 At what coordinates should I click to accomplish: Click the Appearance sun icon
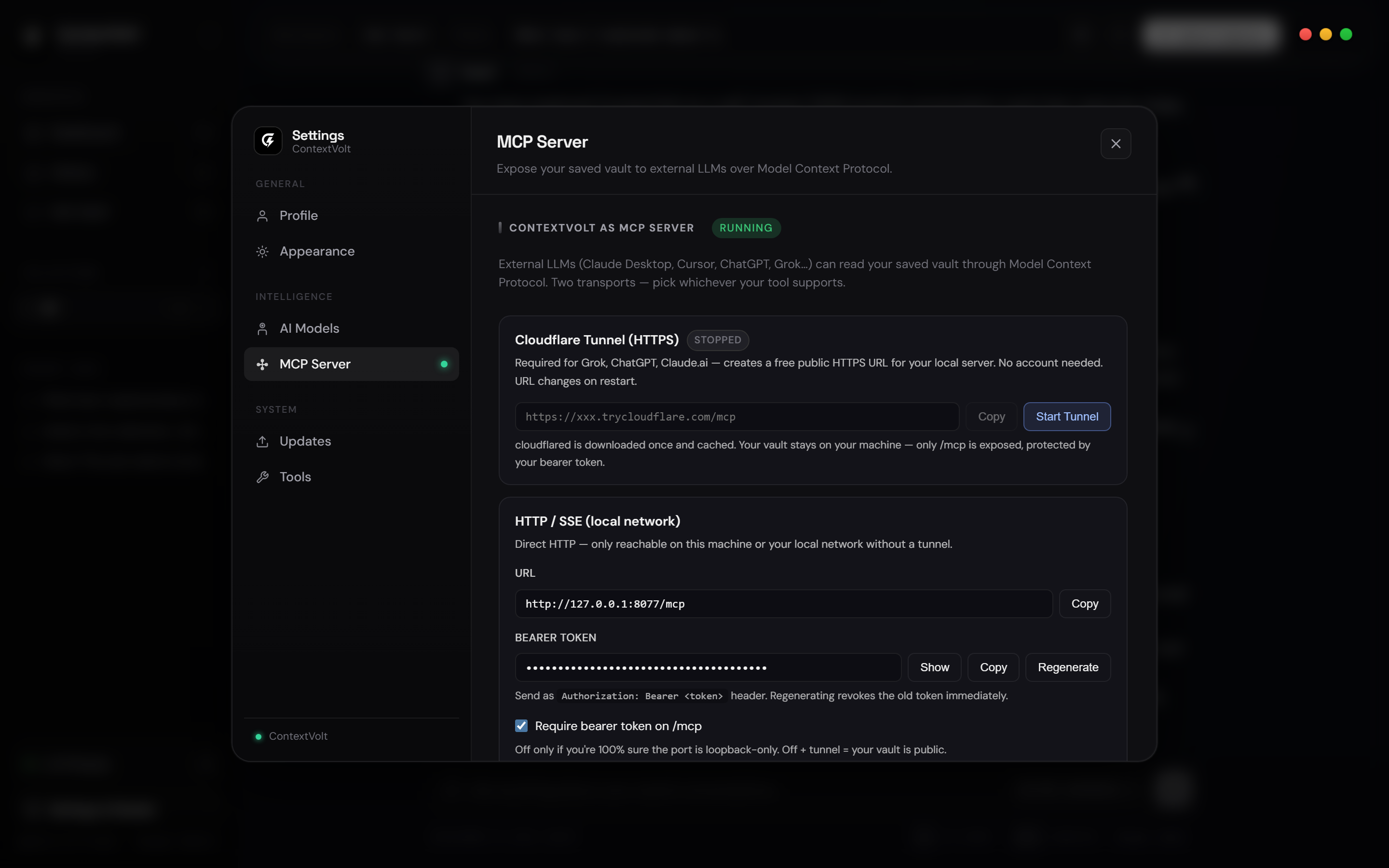262,251
